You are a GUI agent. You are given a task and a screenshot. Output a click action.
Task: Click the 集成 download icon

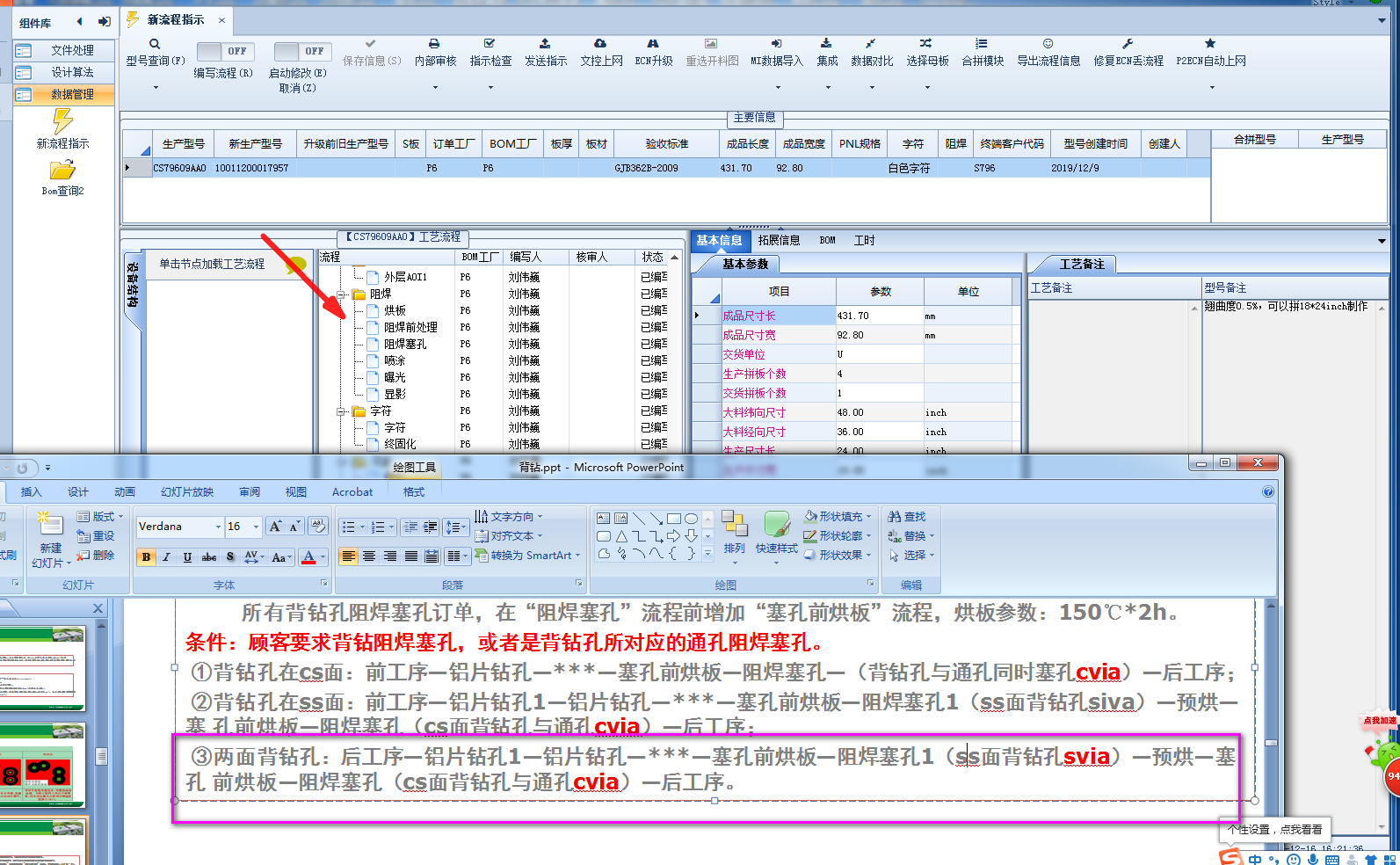(826, 43)
